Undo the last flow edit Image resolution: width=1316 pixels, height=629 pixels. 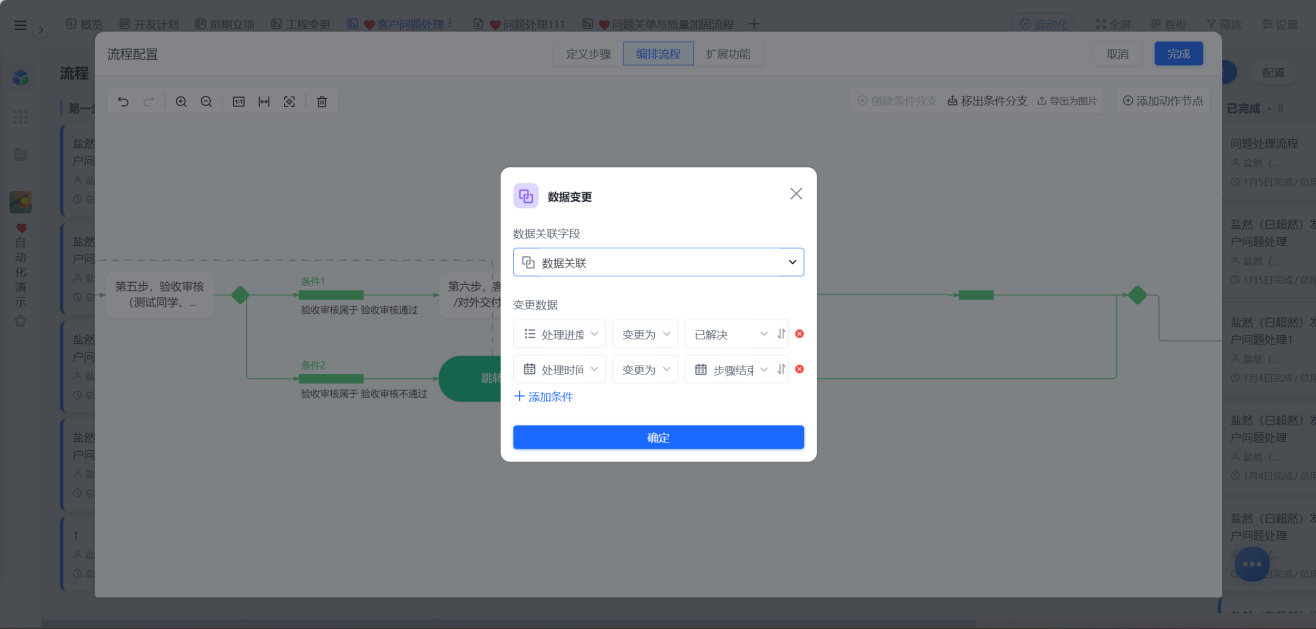[123, 101]
